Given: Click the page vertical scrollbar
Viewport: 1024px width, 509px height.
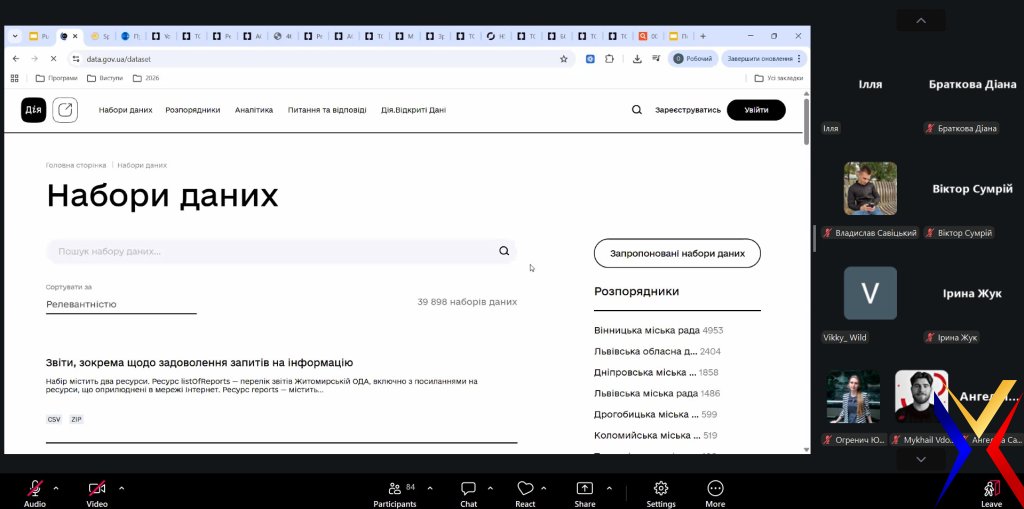Looking at the screenshot, I should tap(806, 200).
